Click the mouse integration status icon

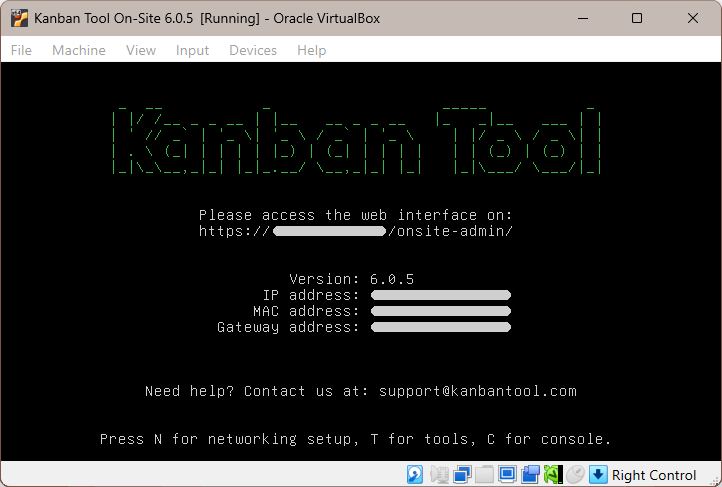pos(575,475)
